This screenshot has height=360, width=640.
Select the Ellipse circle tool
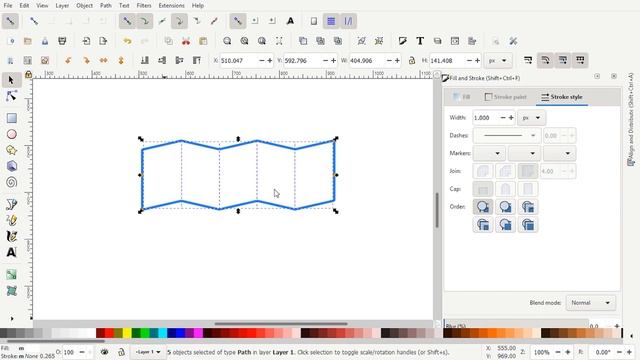click(x=11, y=134)
